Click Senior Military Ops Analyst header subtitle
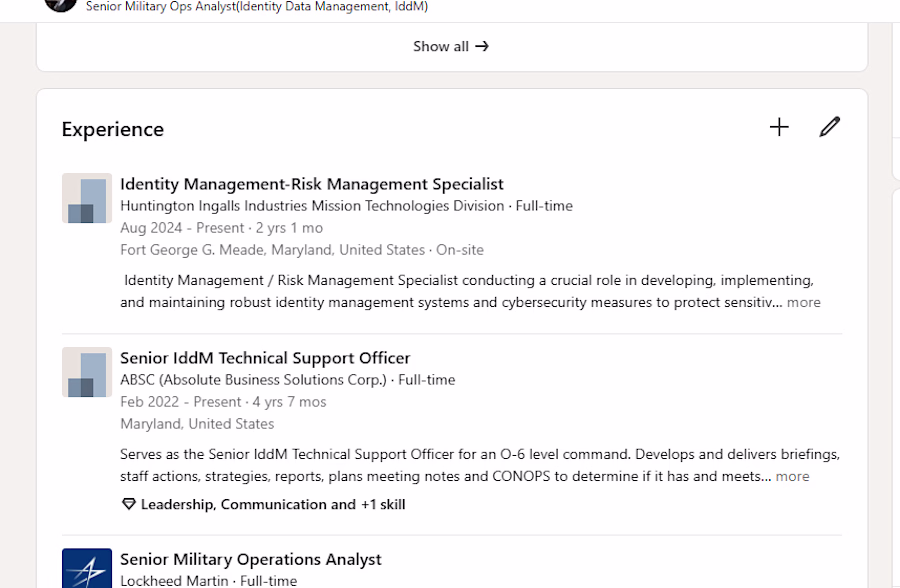This screenshot has width=900, height=588. (257, 6)
